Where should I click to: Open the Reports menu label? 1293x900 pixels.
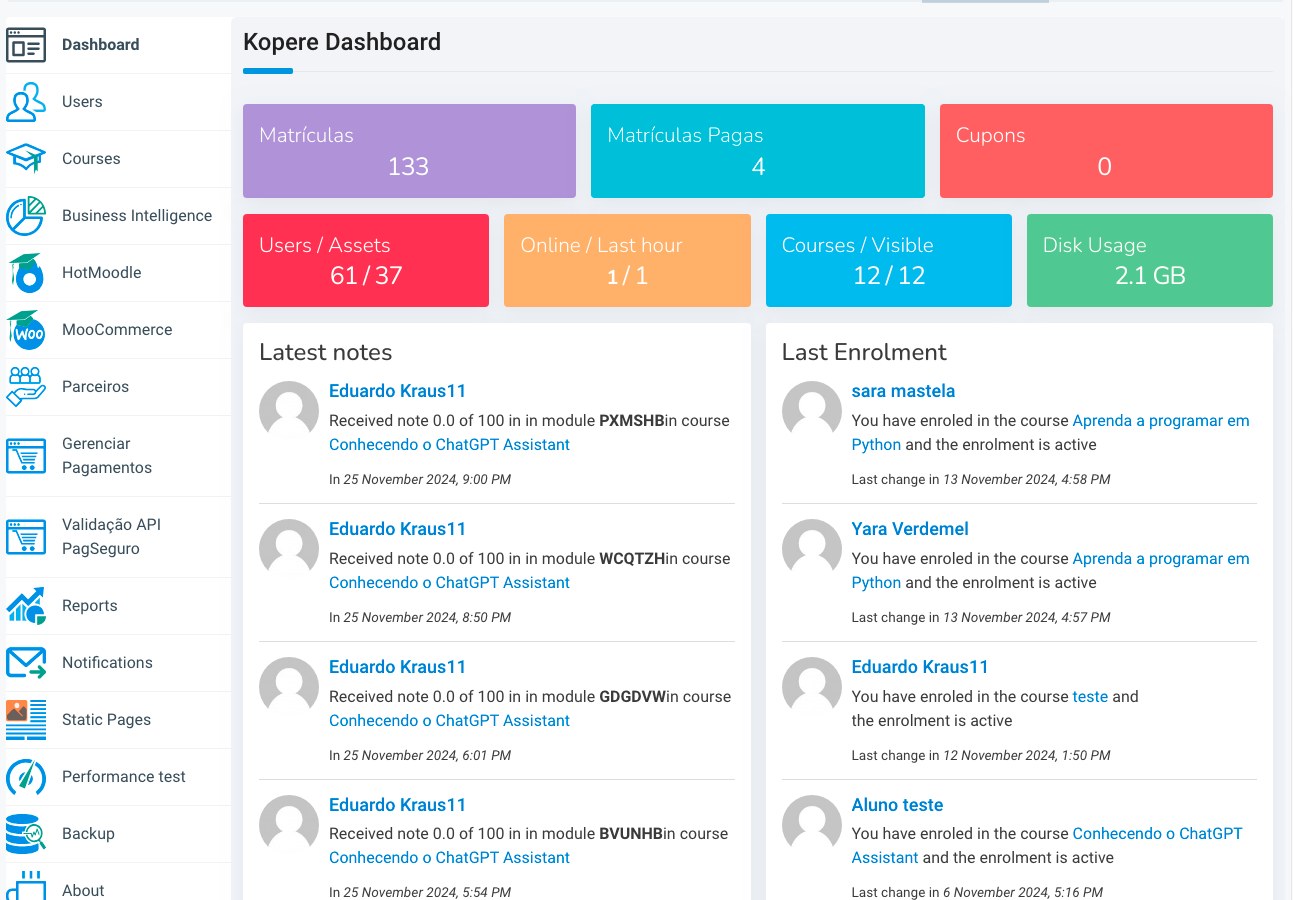89,606
